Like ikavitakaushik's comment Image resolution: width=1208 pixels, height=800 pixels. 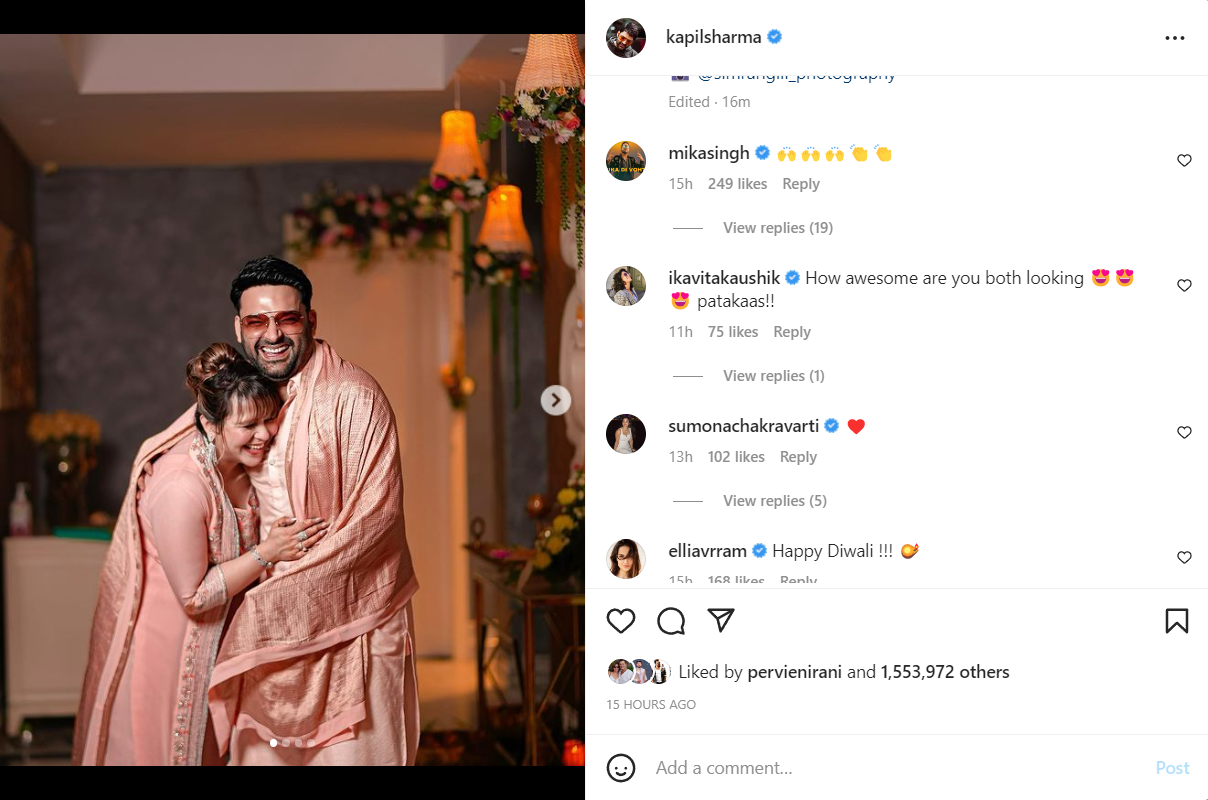(1184, 286)
